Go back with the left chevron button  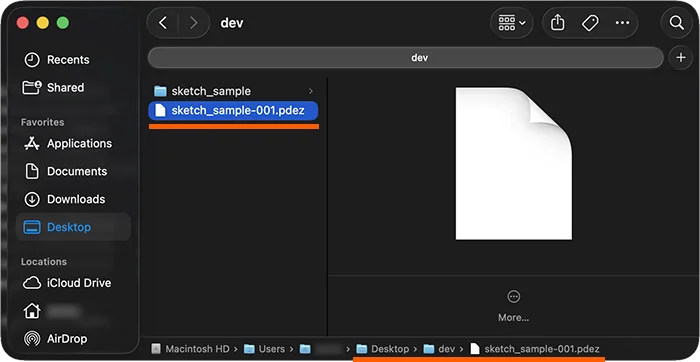(163, 23)
